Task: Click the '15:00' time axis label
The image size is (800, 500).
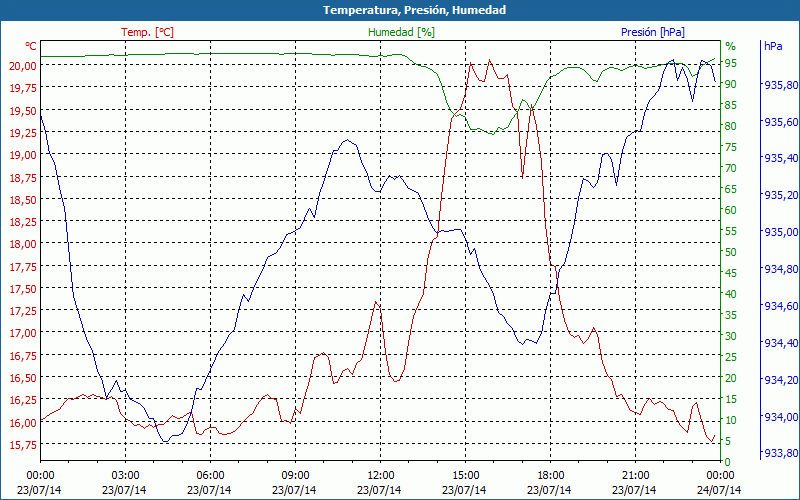Action: pyautogui.click(x=465, y=476)
